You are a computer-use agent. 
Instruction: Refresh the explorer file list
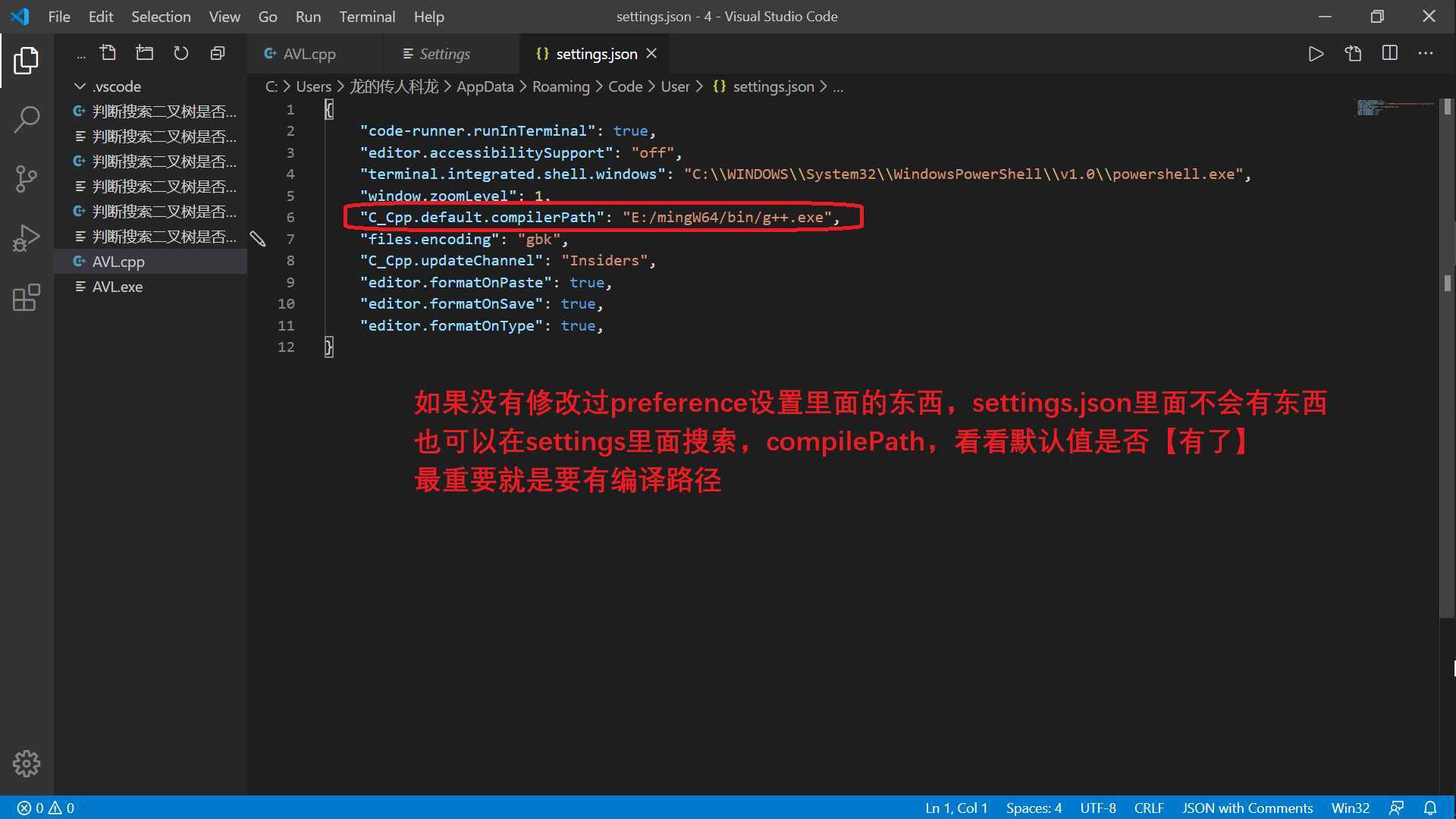(180, 53)
